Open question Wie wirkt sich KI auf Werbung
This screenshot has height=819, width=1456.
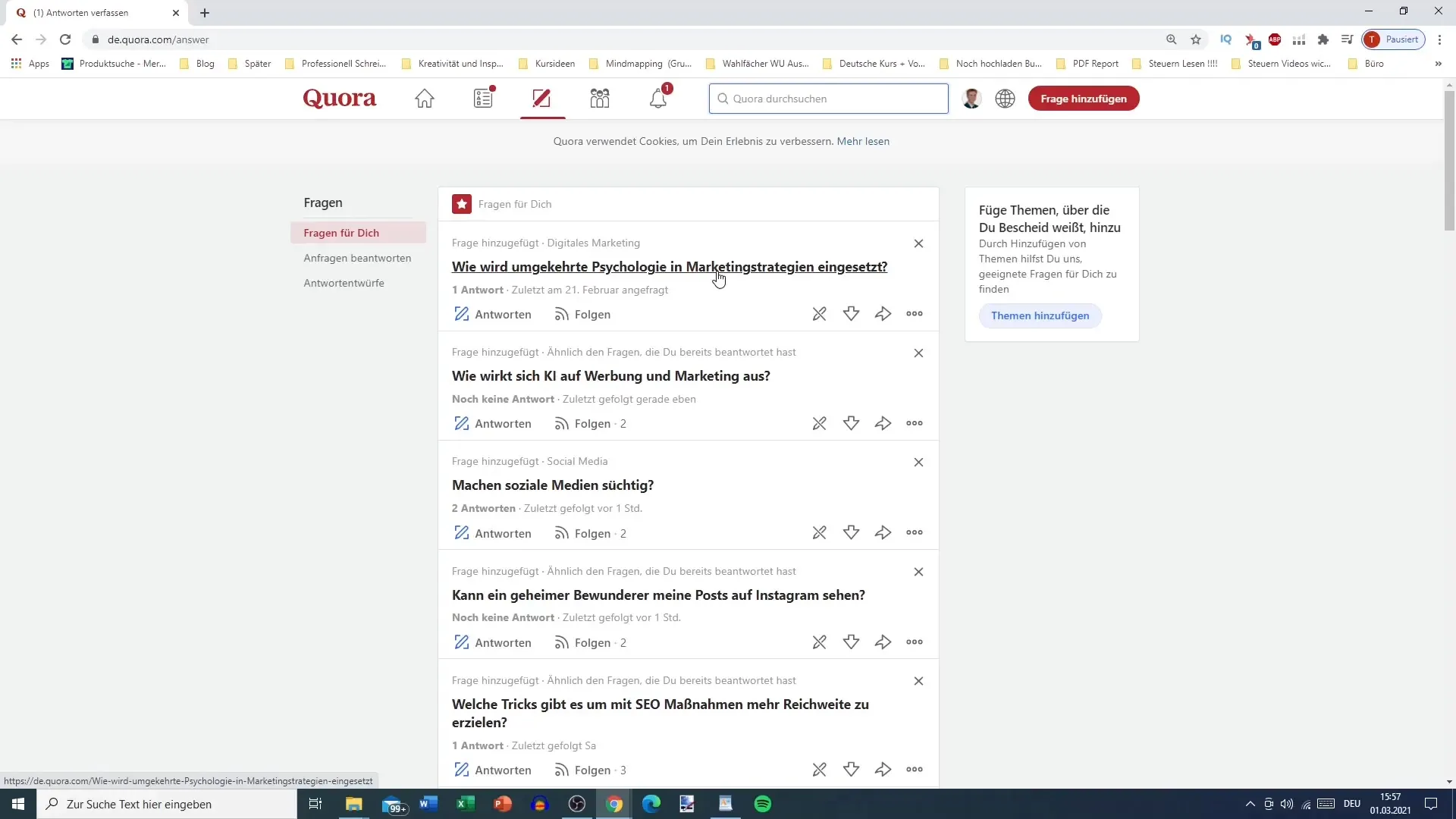(610, 375)
